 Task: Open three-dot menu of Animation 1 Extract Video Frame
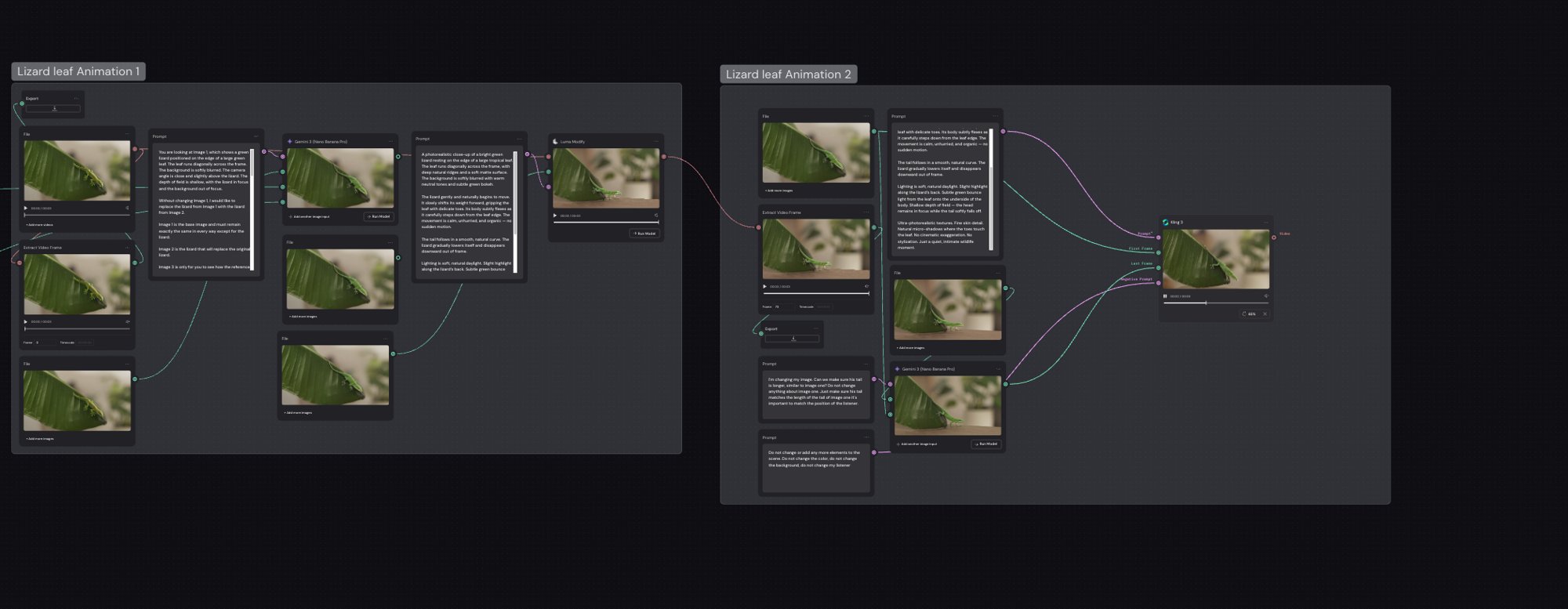click(127, 248)
